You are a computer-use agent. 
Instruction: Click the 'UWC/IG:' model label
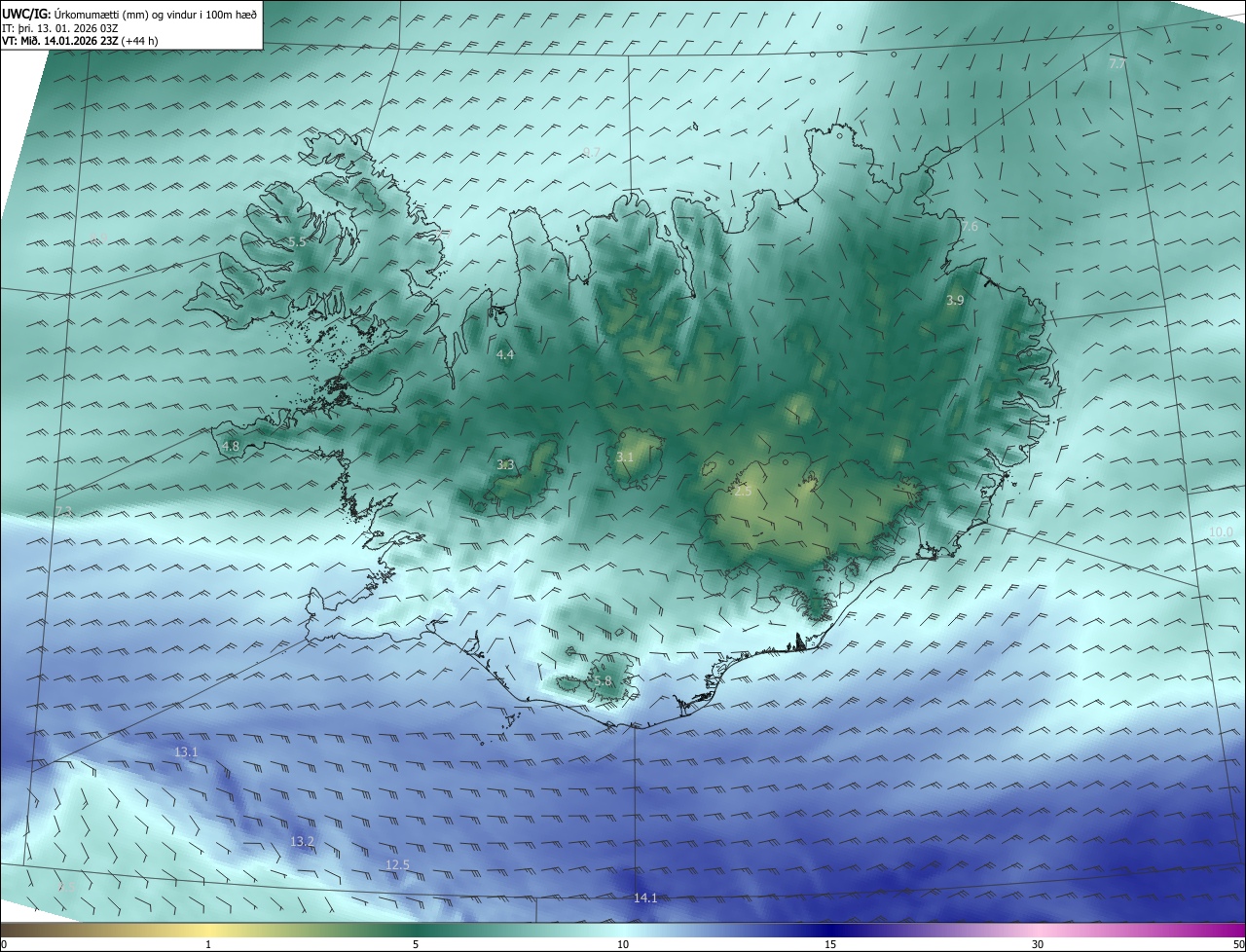(x=27, y=14)
